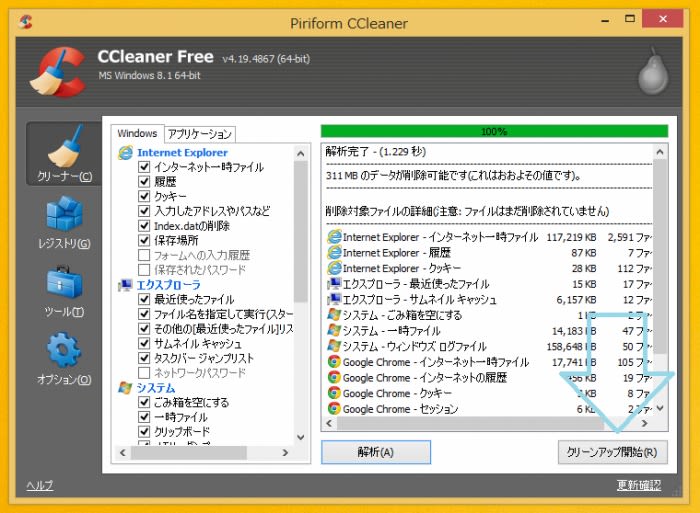Uncheck the インターネット一時ファイル checkbox
Image resolution: width=700 pixels, height=513 pixels.
144,167
